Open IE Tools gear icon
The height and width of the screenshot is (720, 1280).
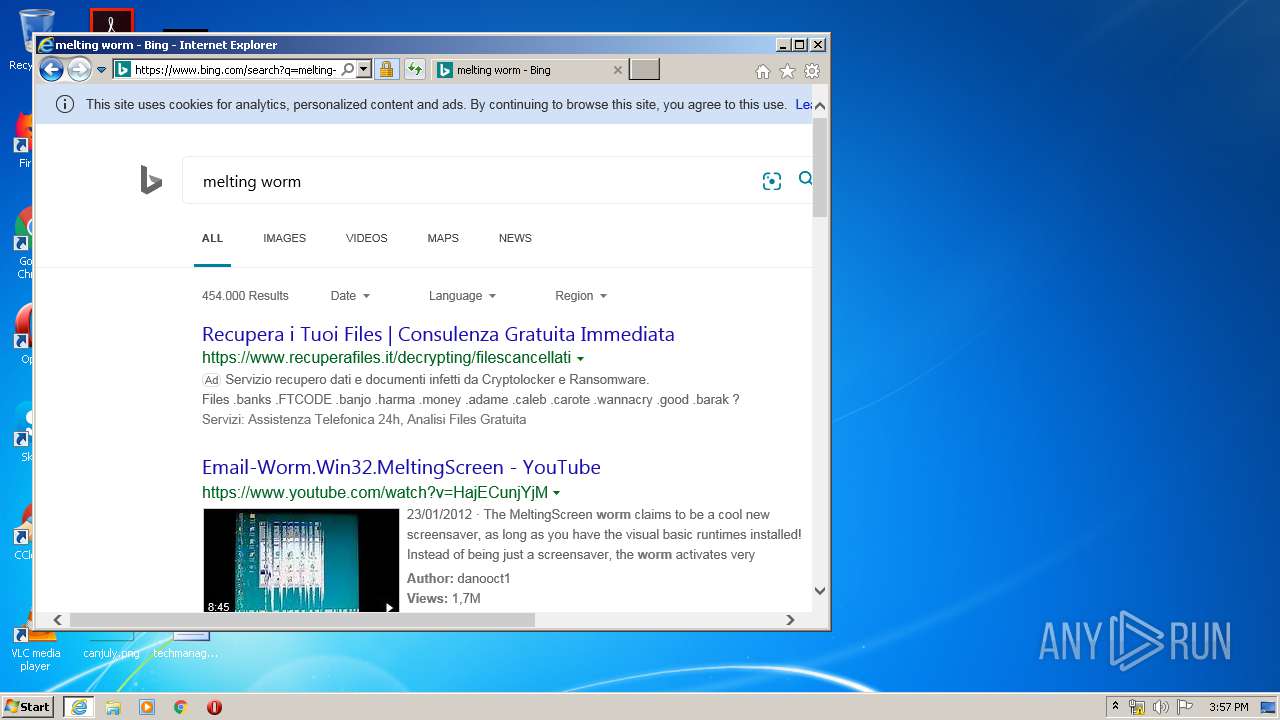coord(812,71)
